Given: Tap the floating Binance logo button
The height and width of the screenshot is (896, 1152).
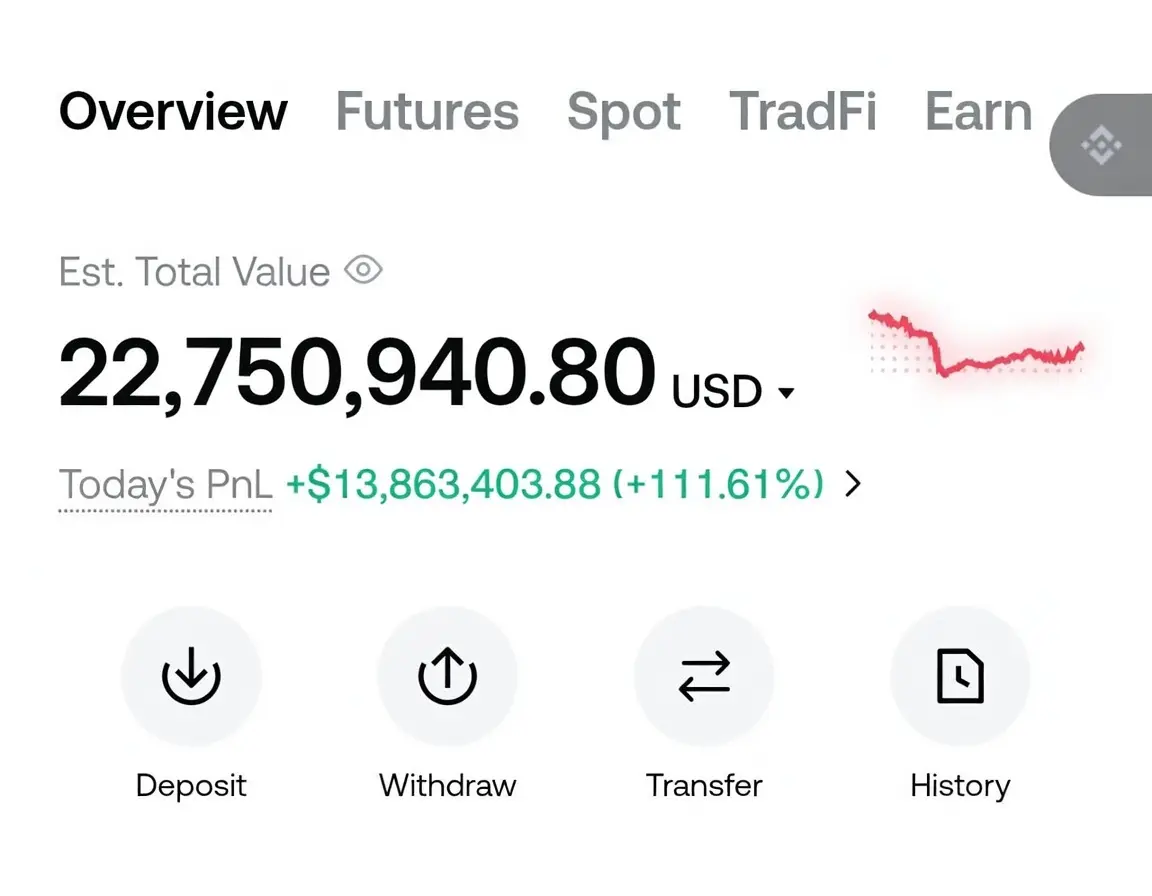Looking at the screenshot, I should pyautogui.click(x=1101, y=145).
